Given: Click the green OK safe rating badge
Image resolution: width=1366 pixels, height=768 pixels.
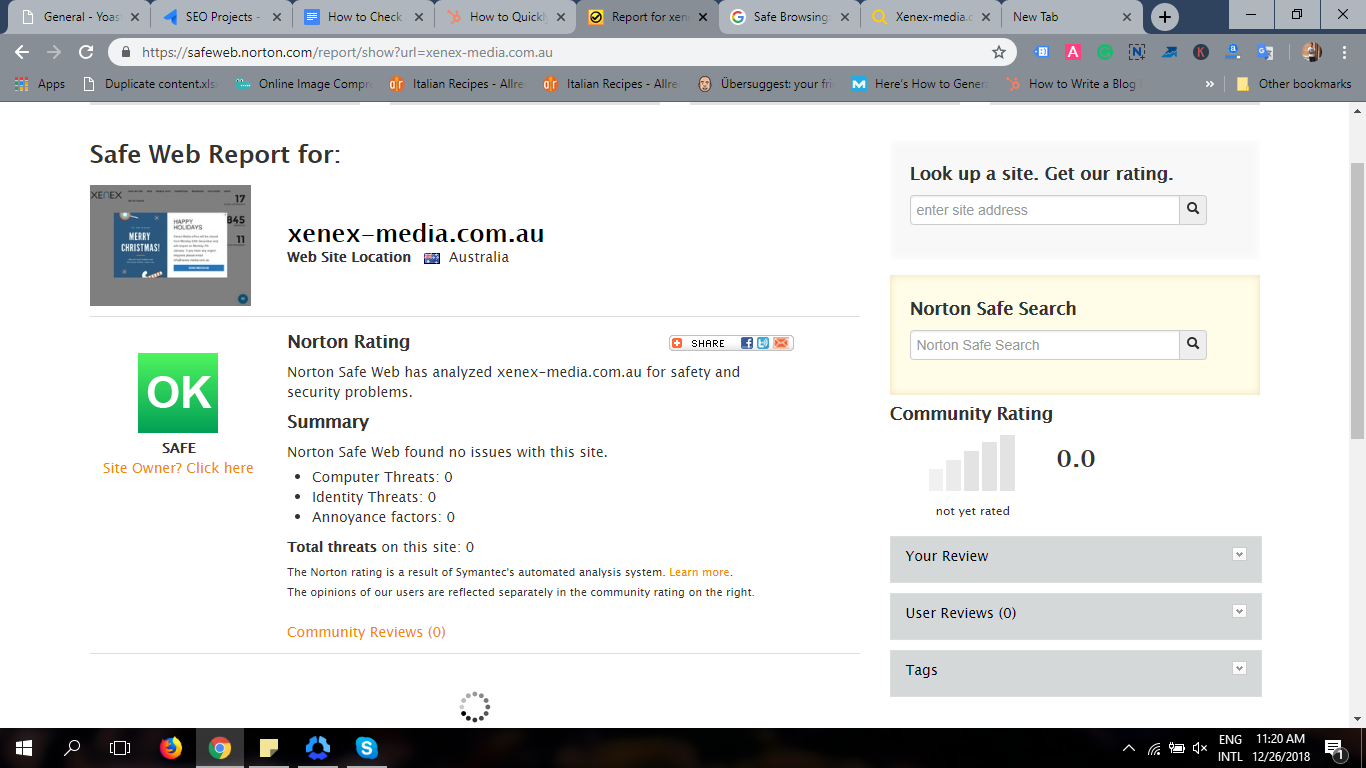Looking at the screenshot, I should [178, 393].
